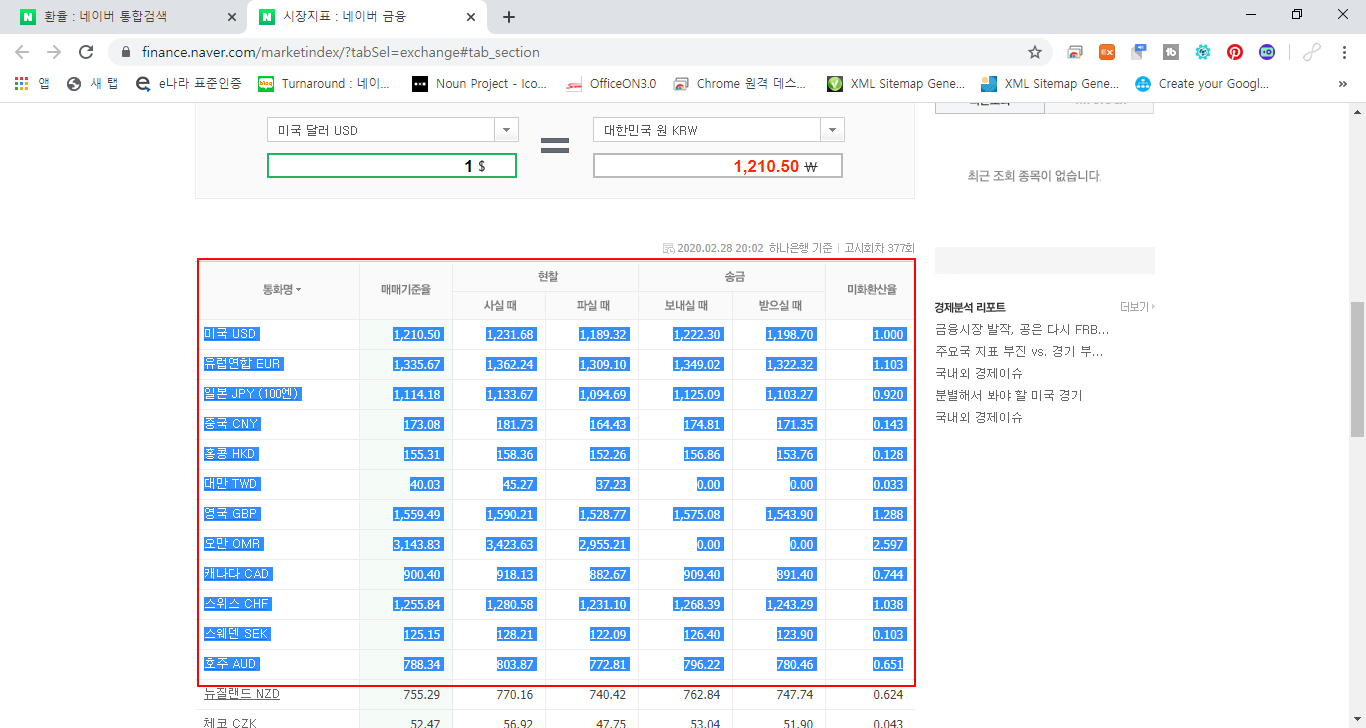Open the OfficeON3.0 bookmark
The width and height of the screenshot is (1366, 728).
pyautogui.click(x=611, y=84)
